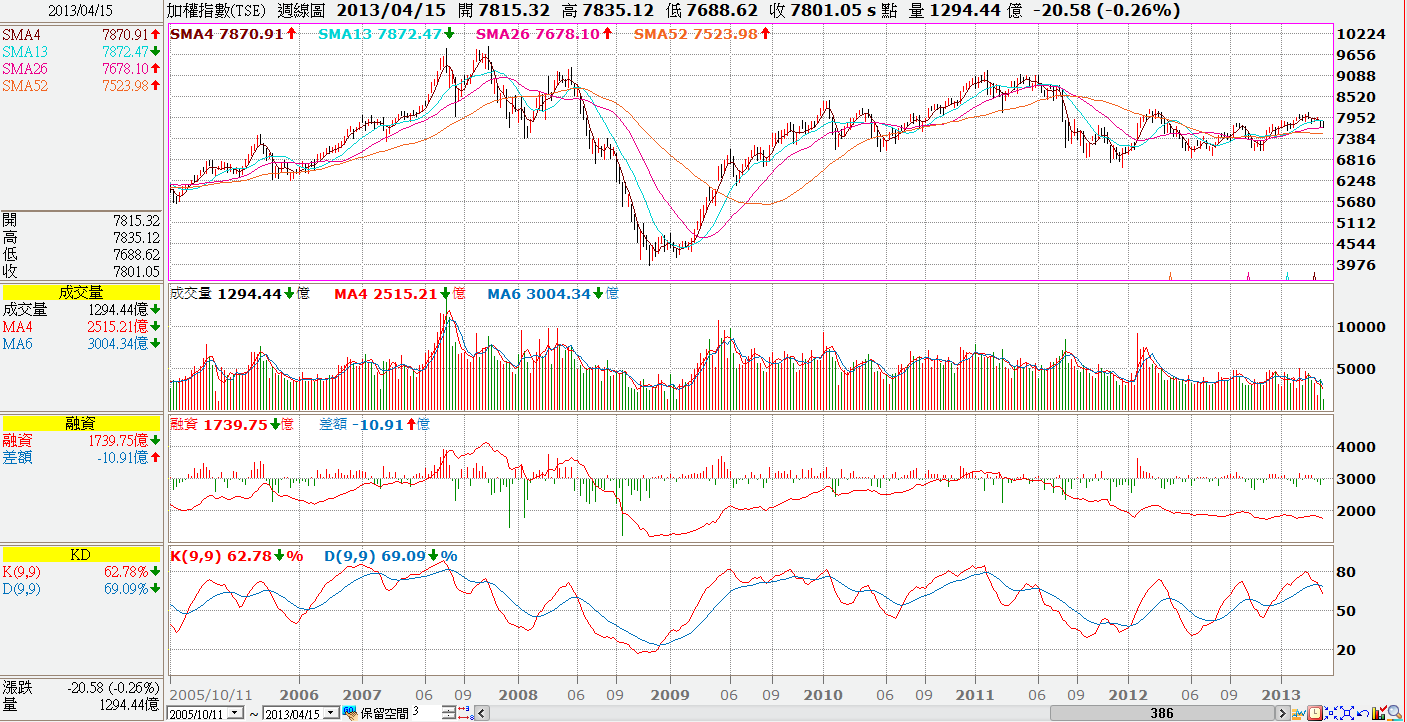
Task: Open the start date 2005/10/11 dropdown
Action: [235, 713]
